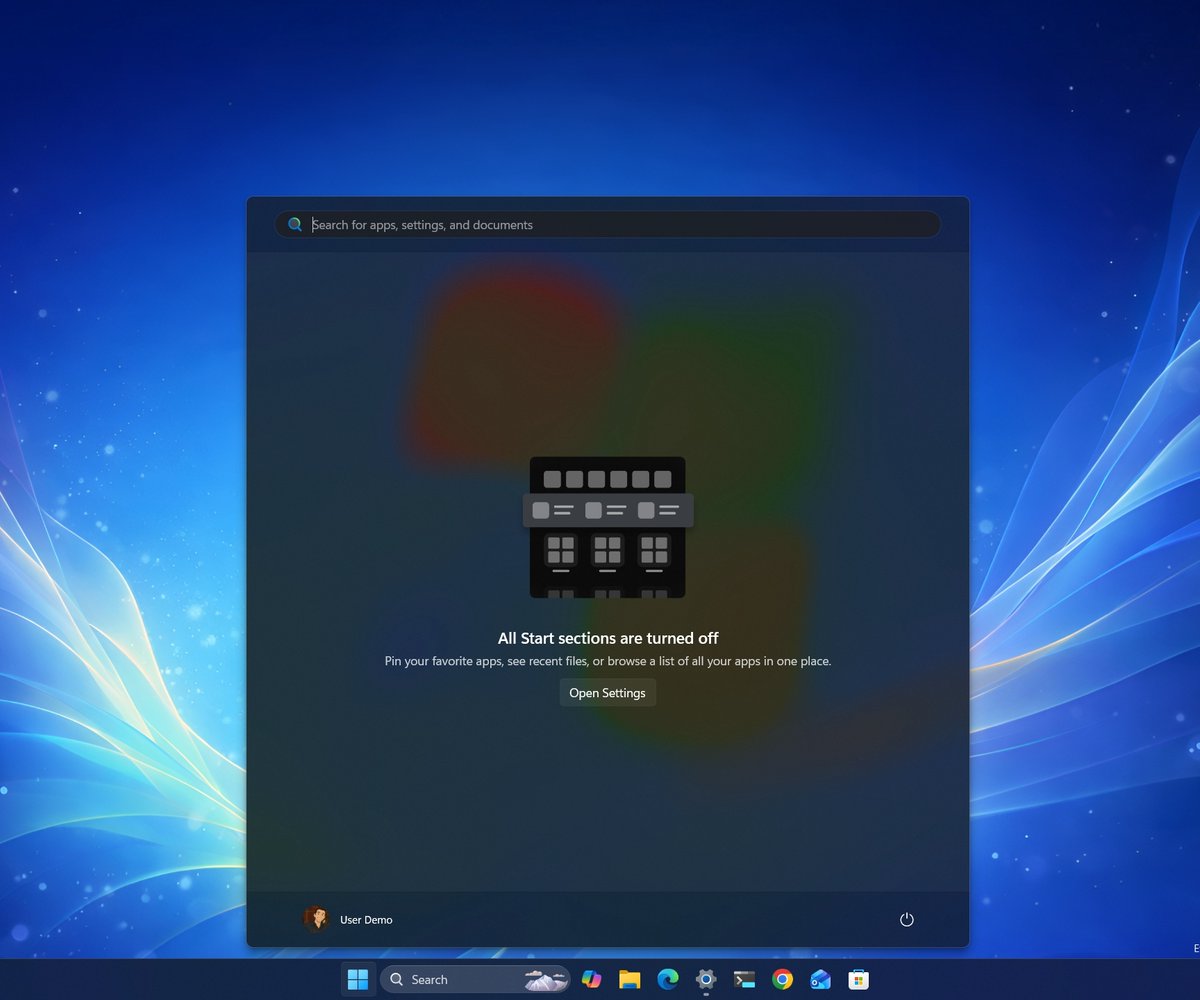Open Terminal from the taskbar

pyautogui.click(x=744, y=979)
